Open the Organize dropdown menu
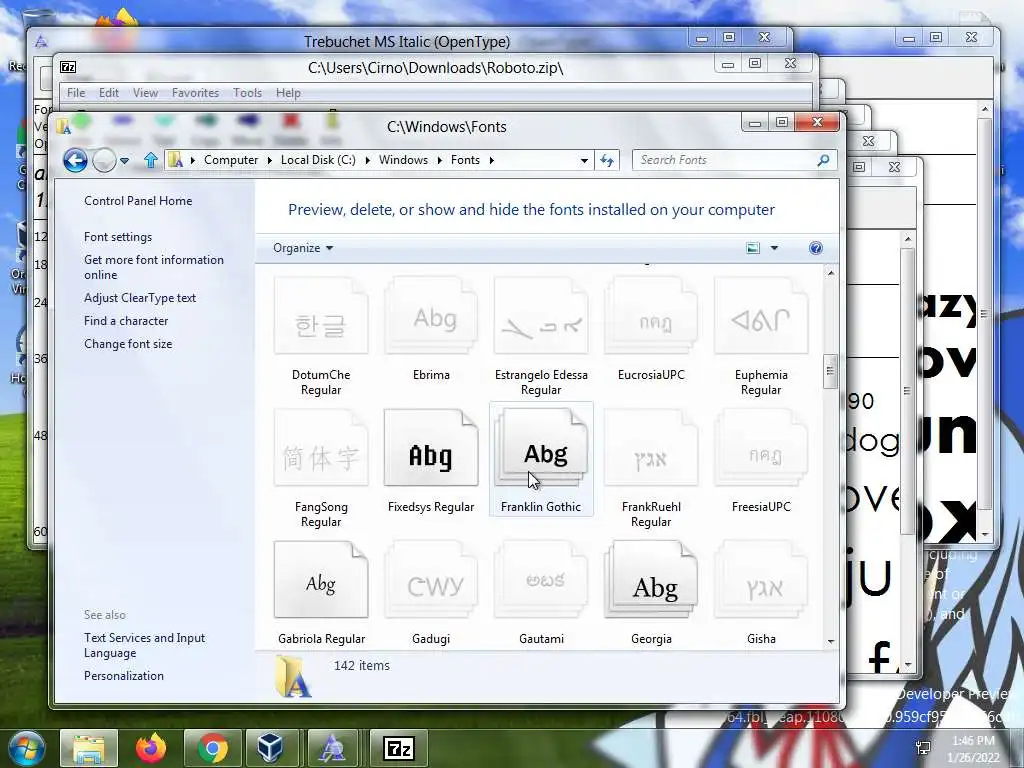 click(x=303, y=248)
